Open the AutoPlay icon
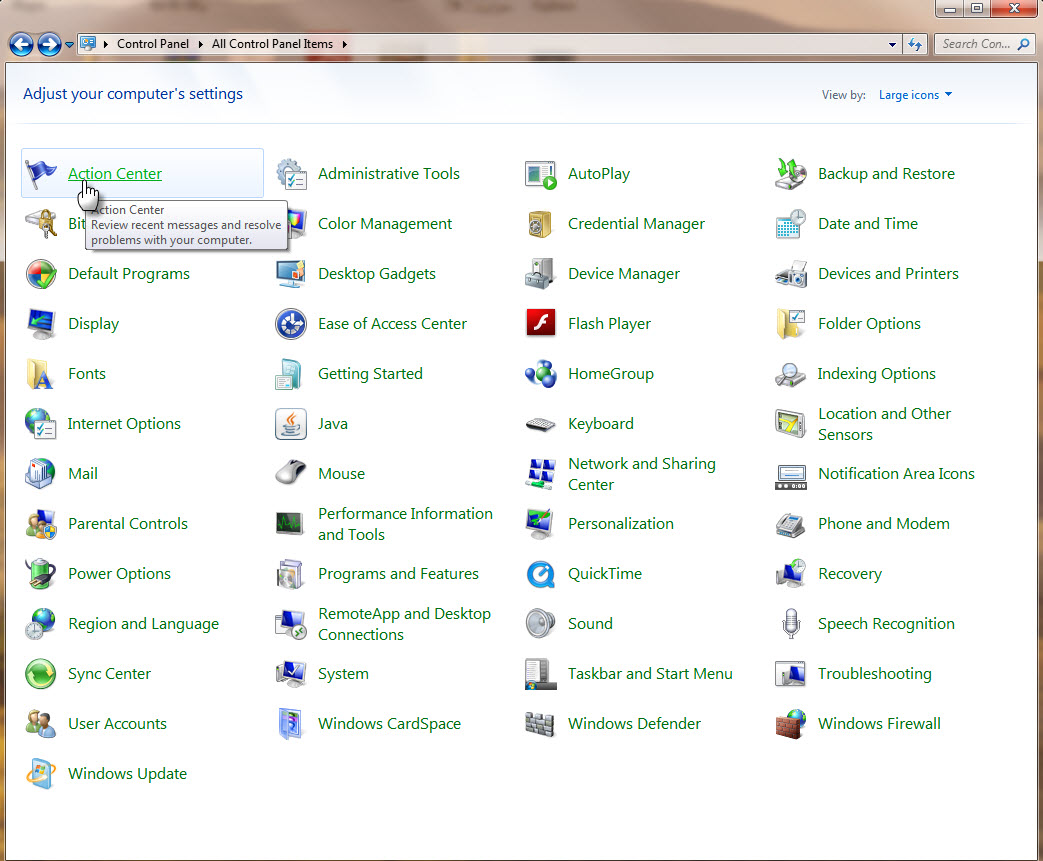The width and height of the screenshot is (1043, 861). 541,174
